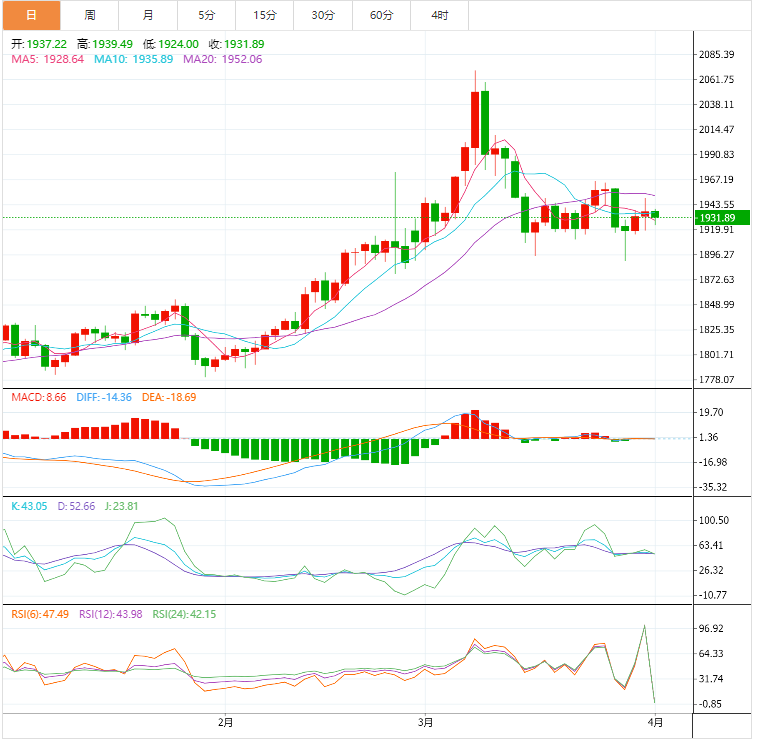Click the MA10: 1935.89 legend
This screenshot has height=747, width=763.
[x=134, y=59]
